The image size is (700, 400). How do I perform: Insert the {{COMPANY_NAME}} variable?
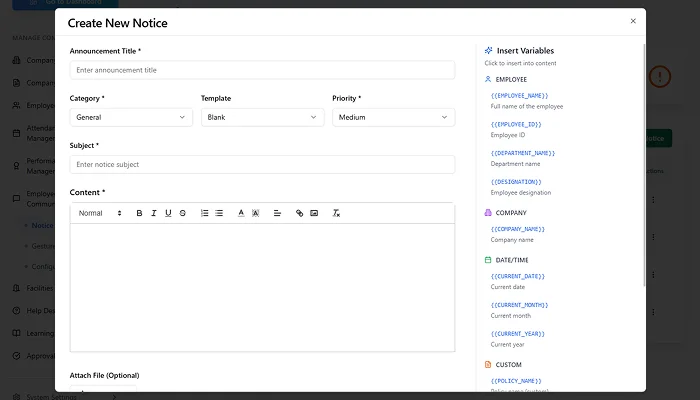click(x=518, y=229)
